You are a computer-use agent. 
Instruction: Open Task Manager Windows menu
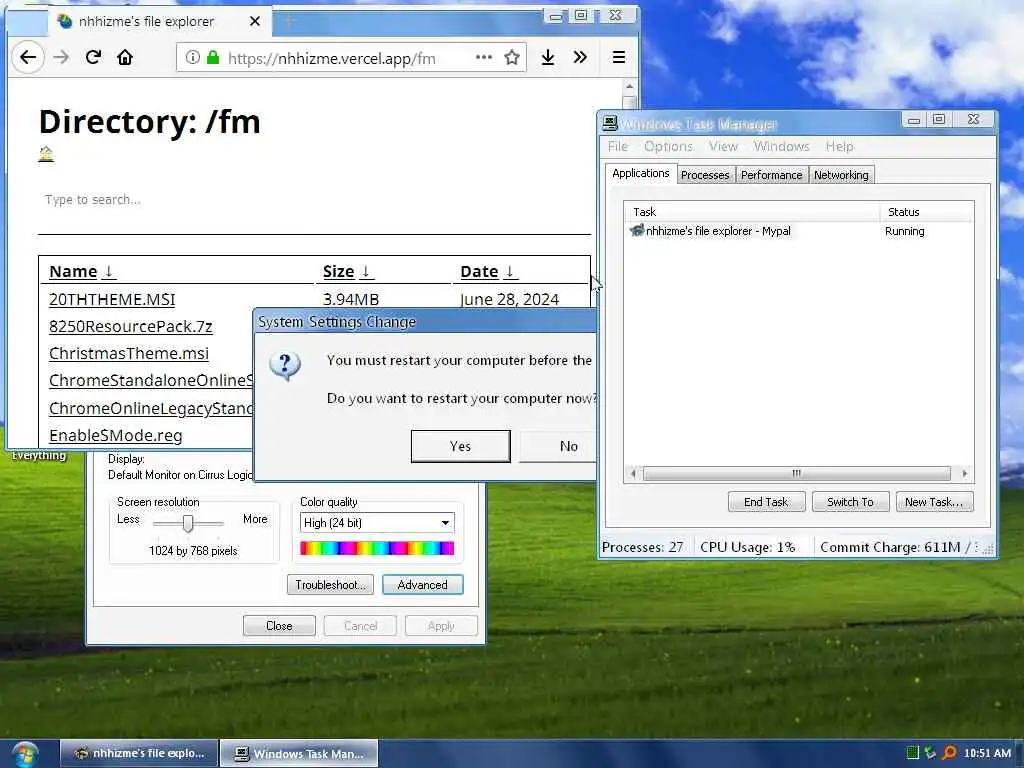(781, 146)
